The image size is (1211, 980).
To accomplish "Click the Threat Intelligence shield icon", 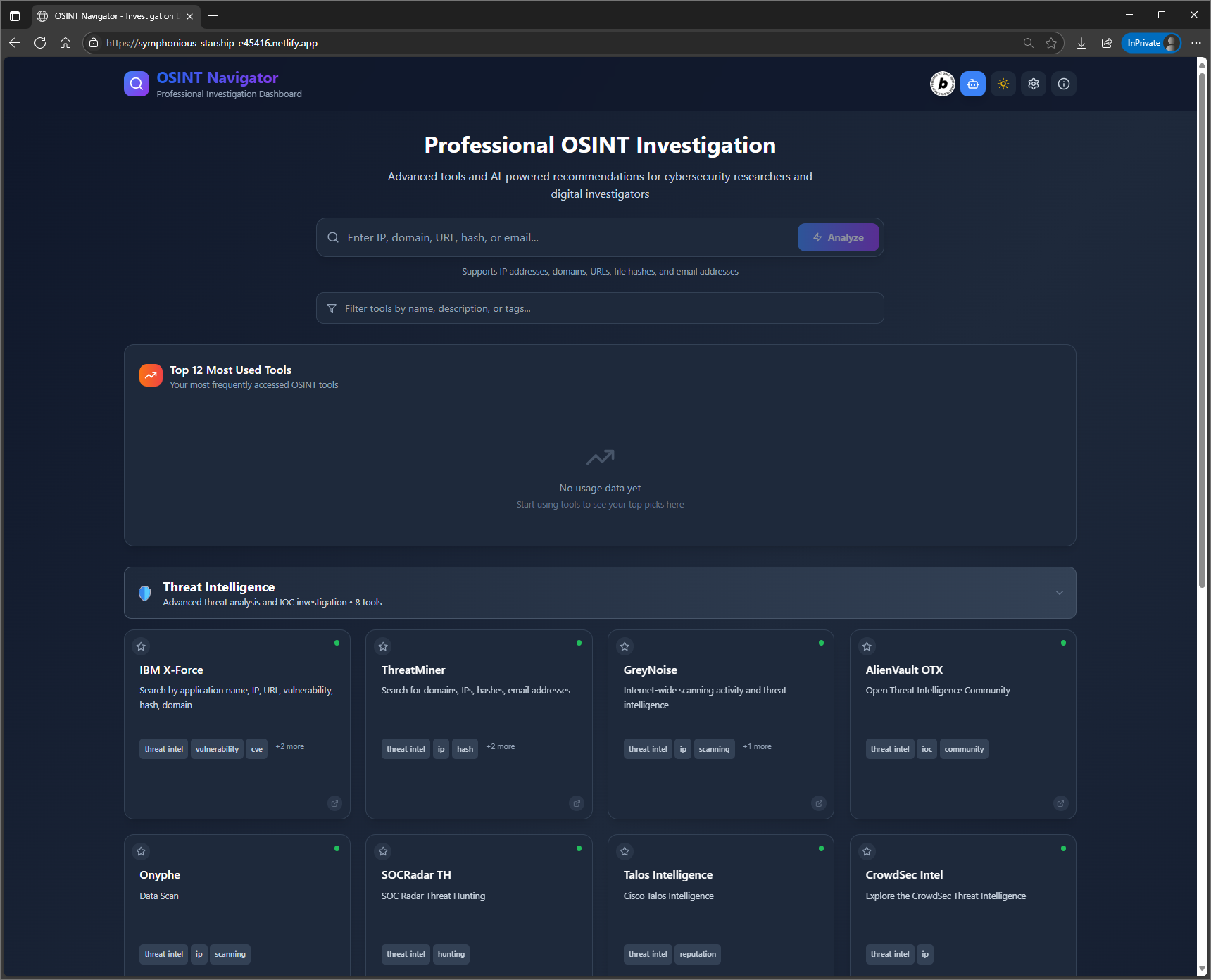I will point(145,593).
